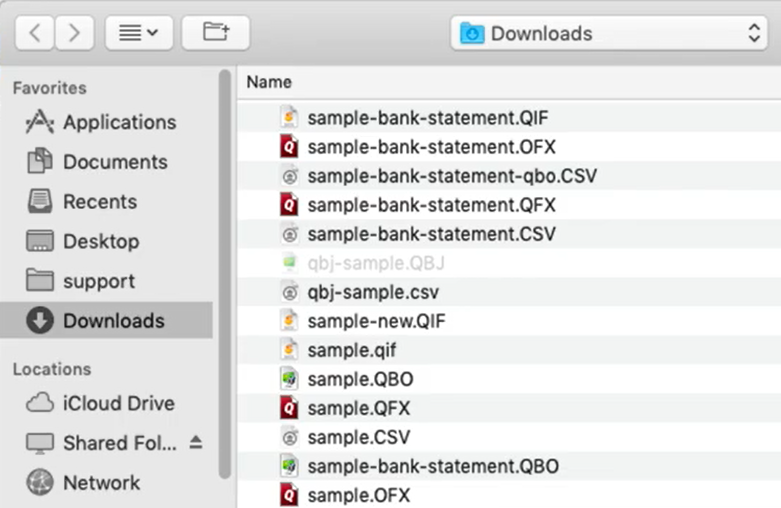781x508 pixels.
Task: Click the icon of sample-bank-statement.CSV
Action: [x=289, y=234]
